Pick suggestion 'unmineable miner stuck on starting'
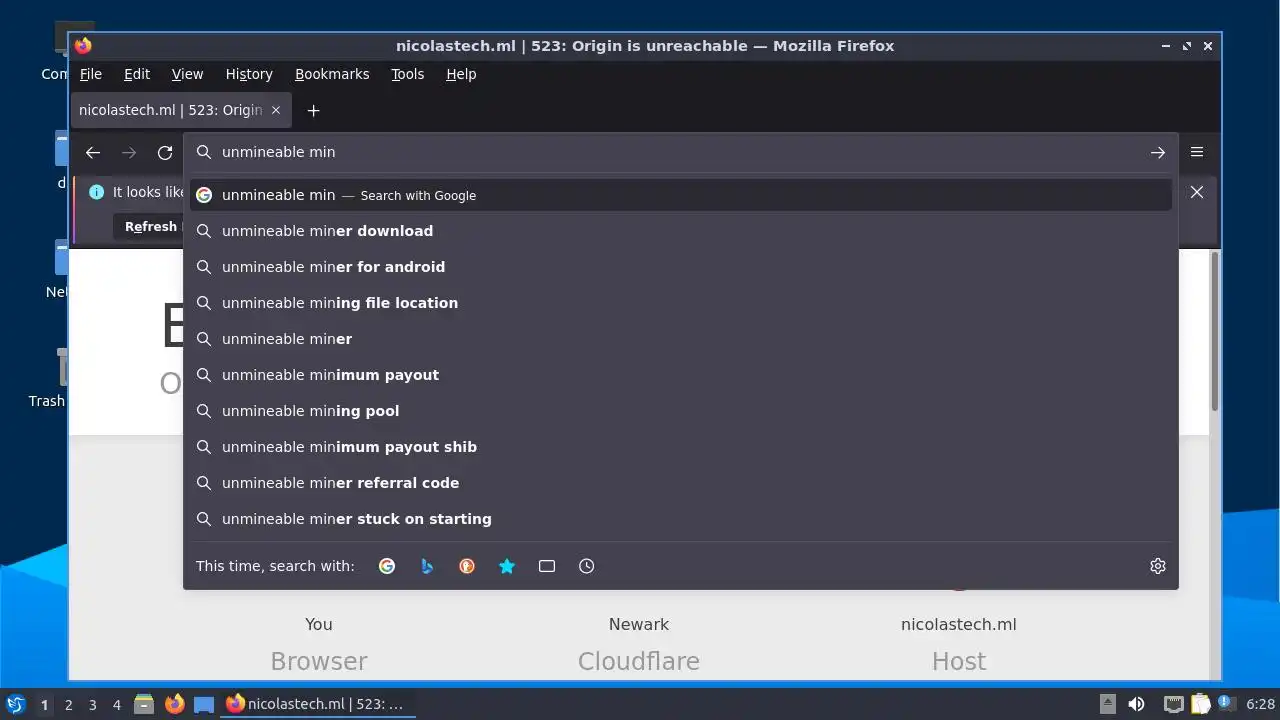The width and height of the screenshot is (1280, 720). click(680, 519)
